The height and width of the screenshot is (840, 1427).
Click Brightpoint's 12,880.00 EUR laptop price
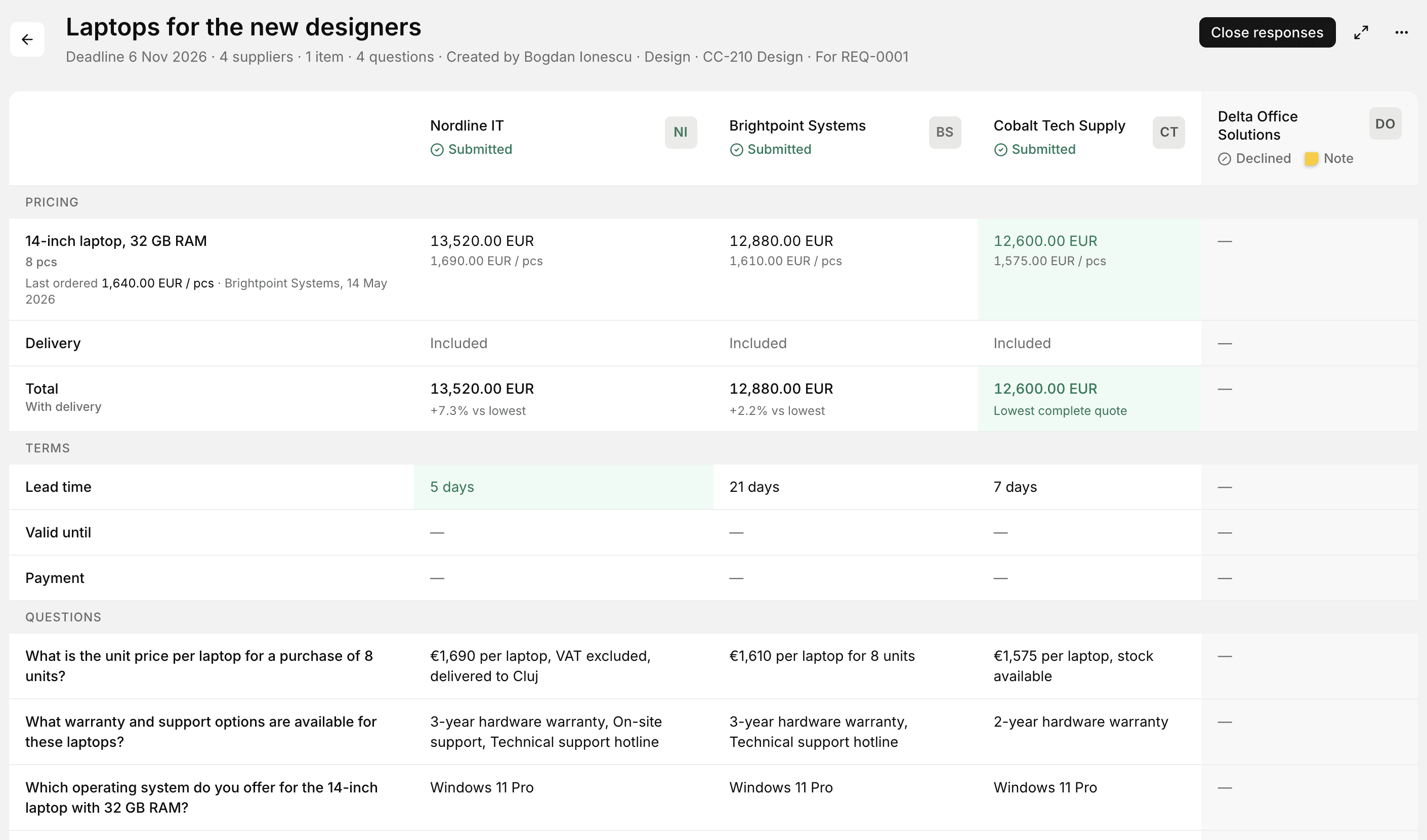tap(781, 241)
